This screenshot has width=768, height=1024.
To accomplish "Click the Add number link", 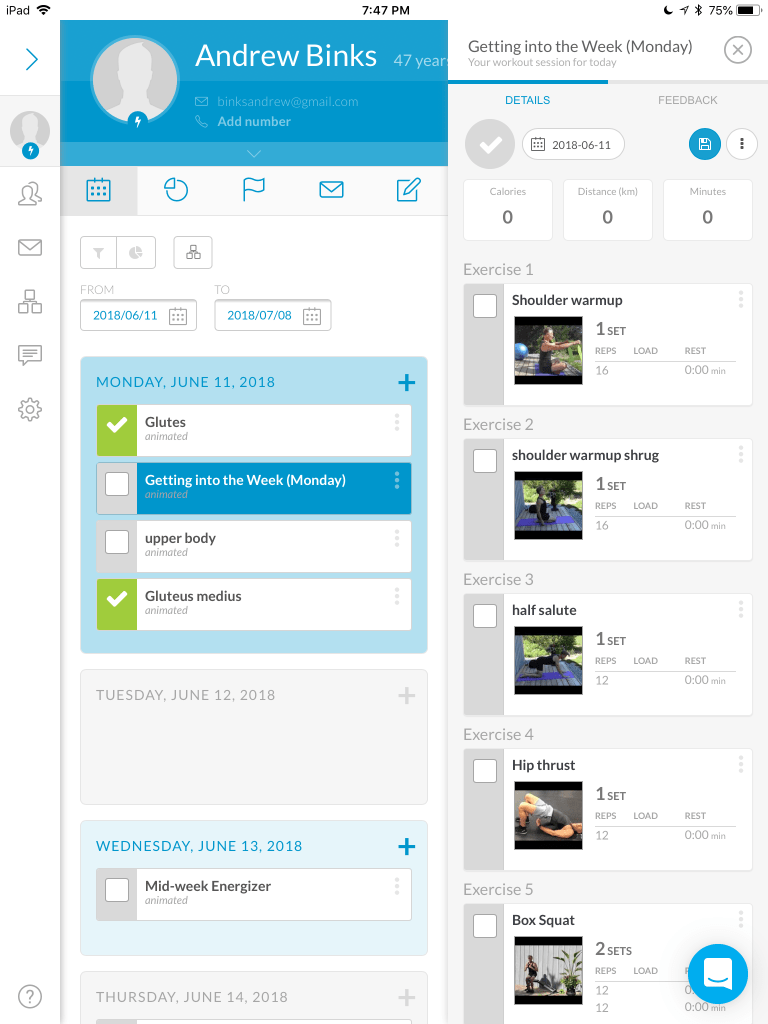I will click(x=254, y=121).
